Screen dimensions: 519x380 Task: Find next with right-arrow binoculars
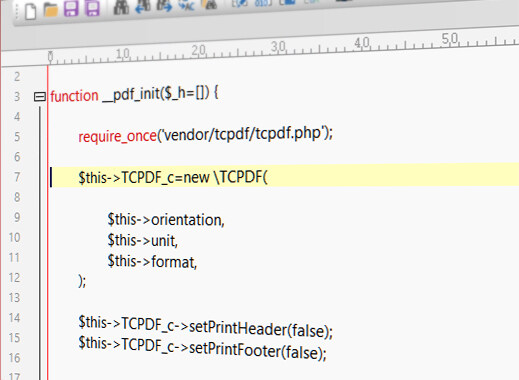point(164,6)
